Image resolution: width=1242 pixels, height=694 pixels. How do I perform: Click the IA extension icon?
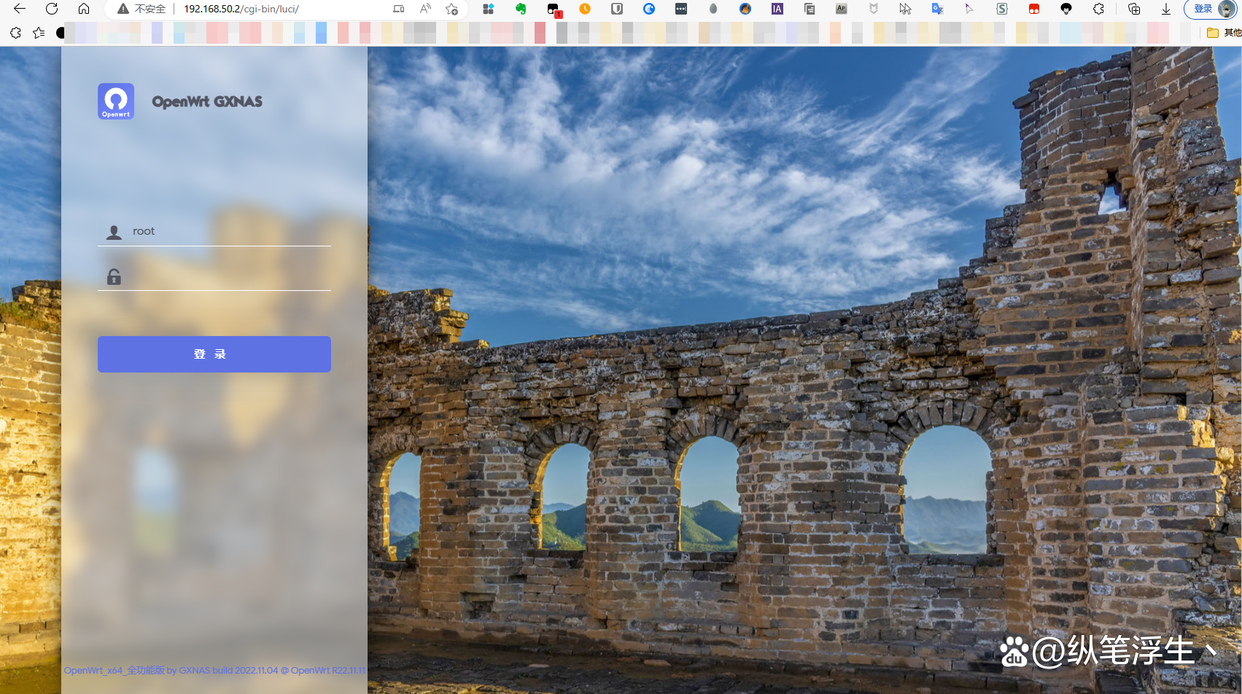click(x=777, y=9)
